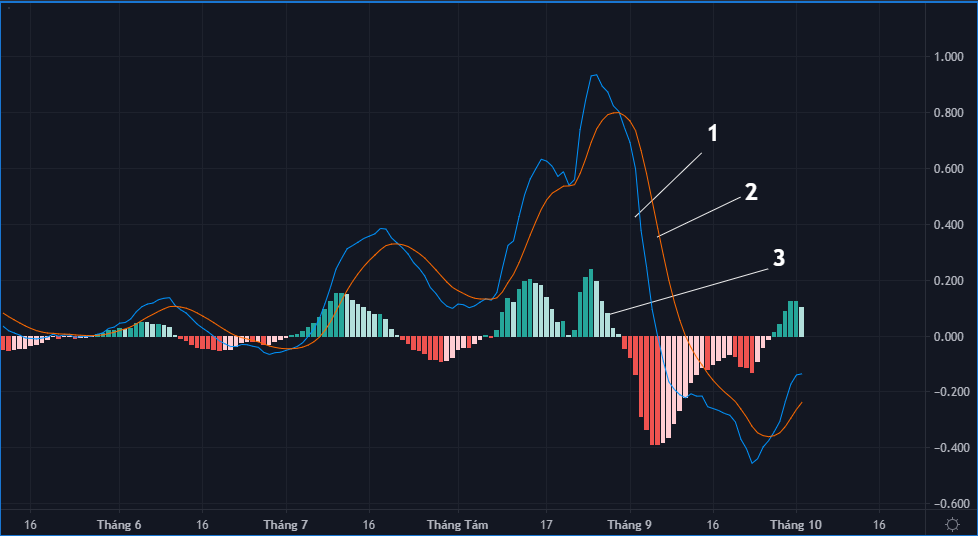This screenshot has height=536, width=978.
Task: Click the blue MACD line's highest peak
Action: [x=596, y=75]
